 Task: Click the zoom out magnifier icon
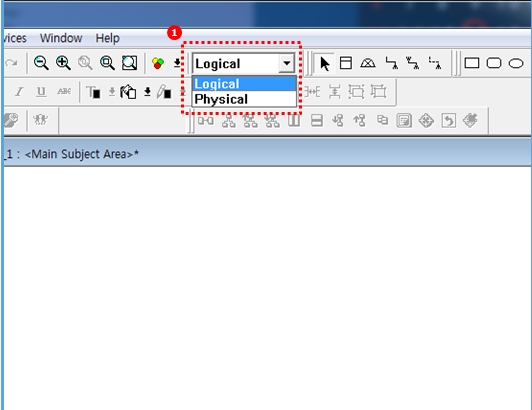coord(41,63)
